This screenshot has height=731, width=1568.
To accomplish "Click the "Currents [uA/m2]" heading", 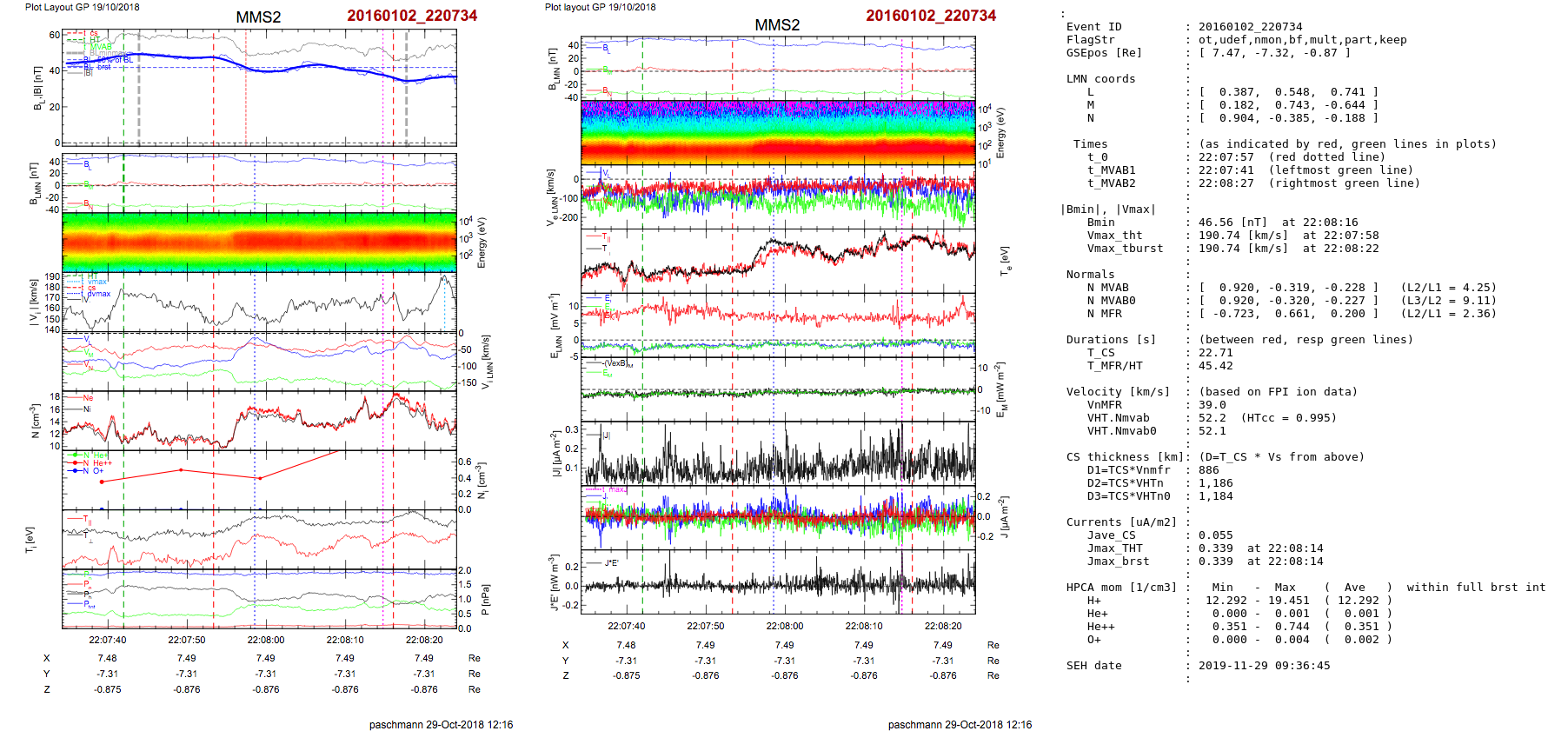I will 1121,522.
